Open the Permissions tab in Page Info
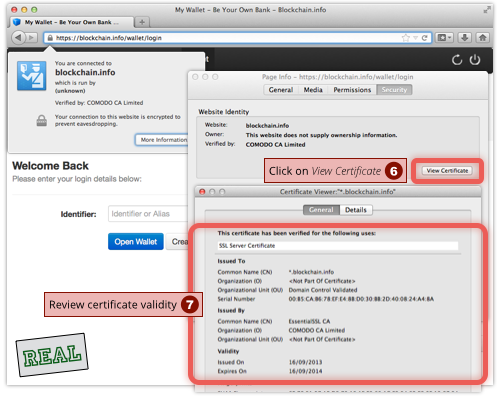 pyautogui.click(x=352, y=90)
